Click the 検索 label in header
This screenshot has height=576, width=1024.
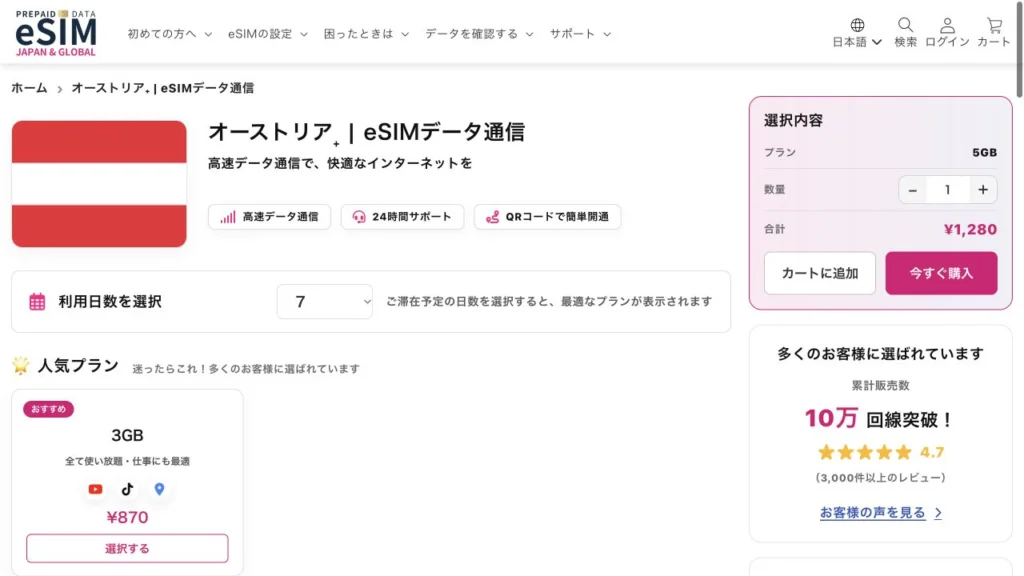(905, 42)
